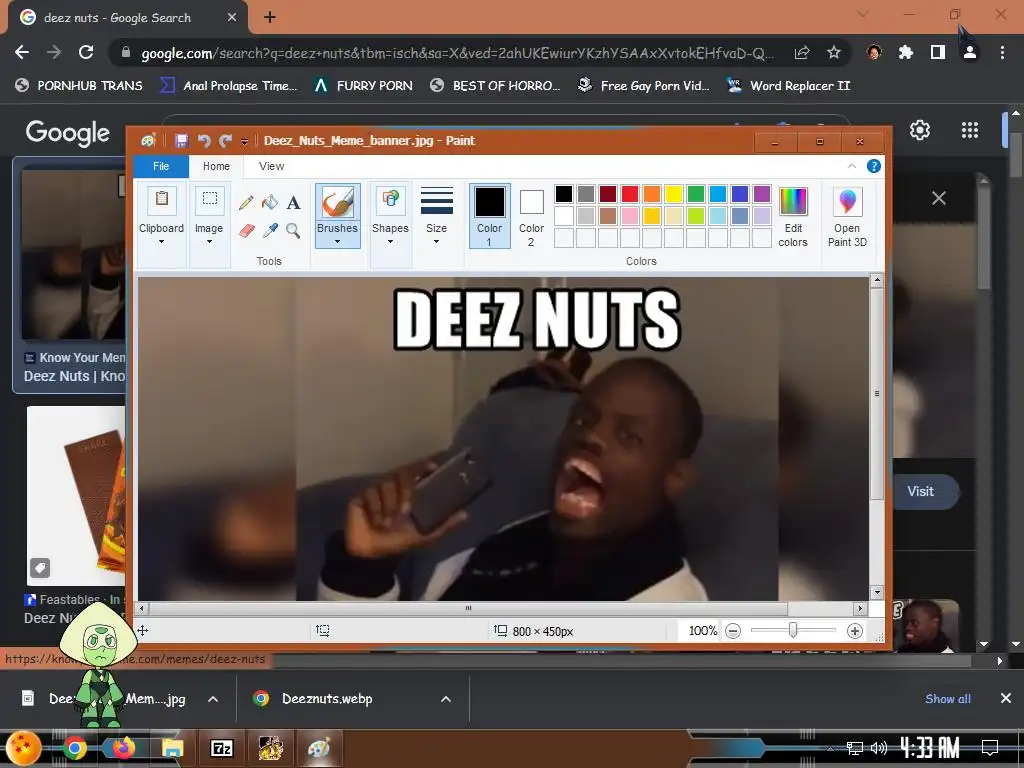Expand Deeznuts.webp download options arrow
The height and width of the screenshot is (768, 1024).
click(446, 699)
